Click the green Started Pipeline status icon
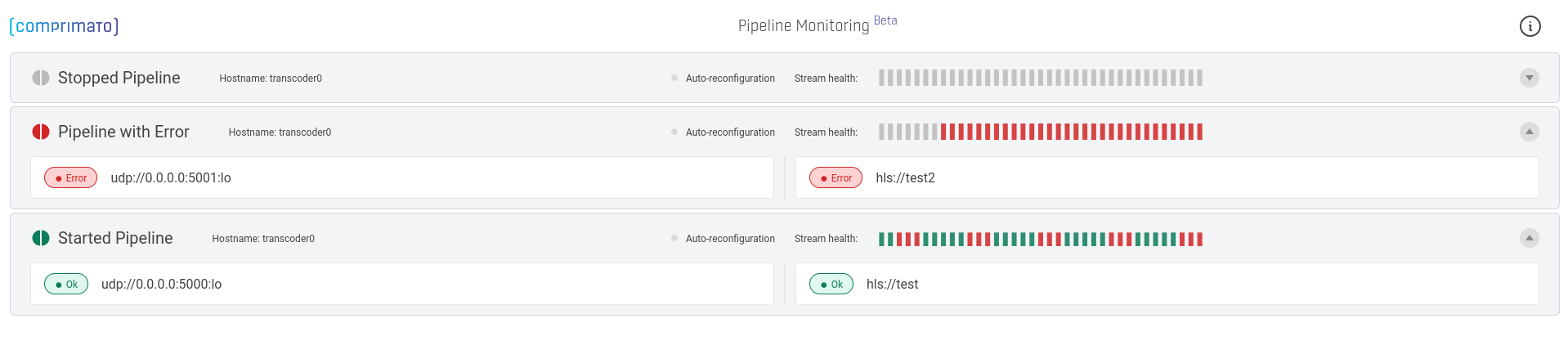This screenshot has height=350, width=1568. (41, 238)
